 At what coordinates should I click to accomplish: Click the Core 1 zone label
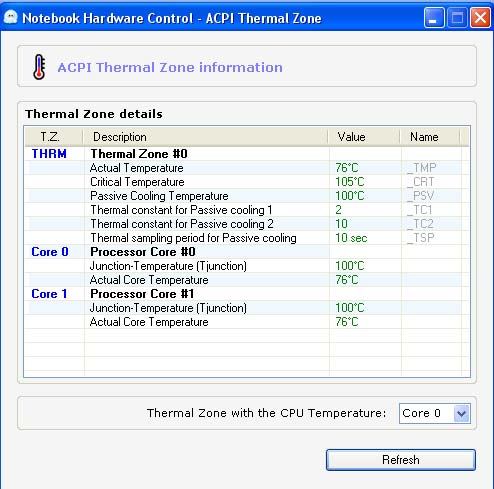49,294
